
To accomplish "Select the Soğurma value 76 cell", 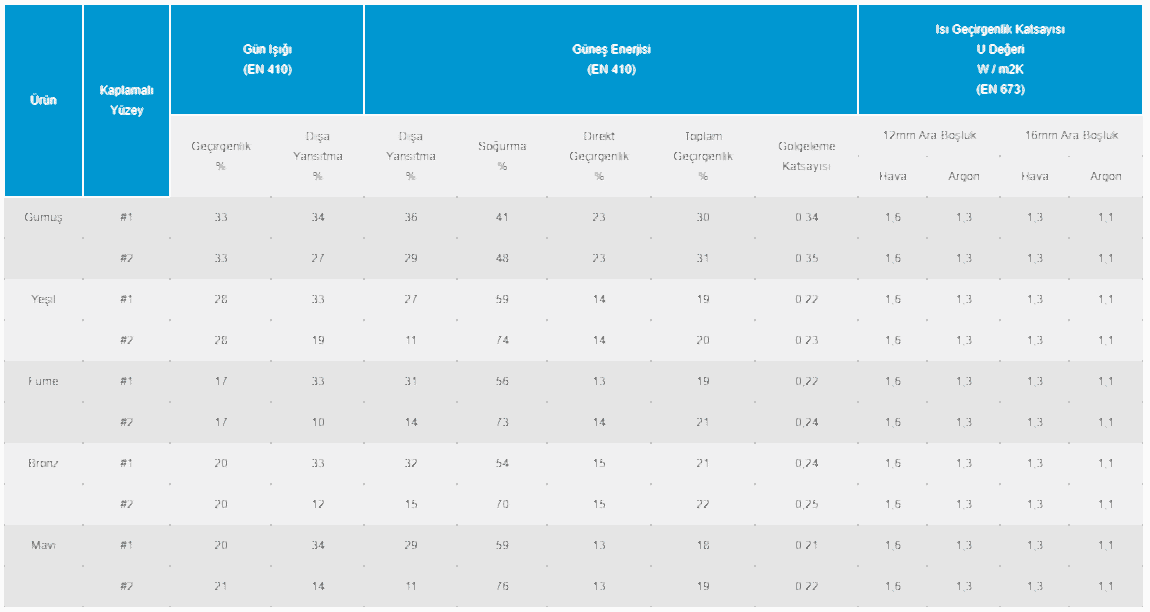I will (x=502, y=586).
